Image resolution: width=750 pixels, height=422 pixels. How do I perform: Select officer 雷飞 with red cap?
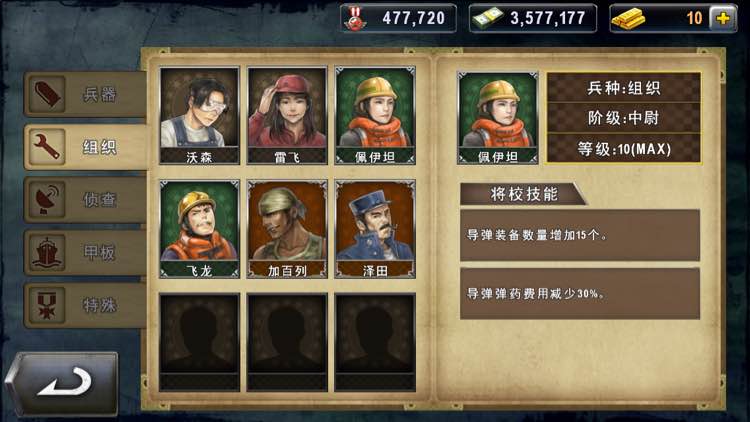click(x=287, y=116)
